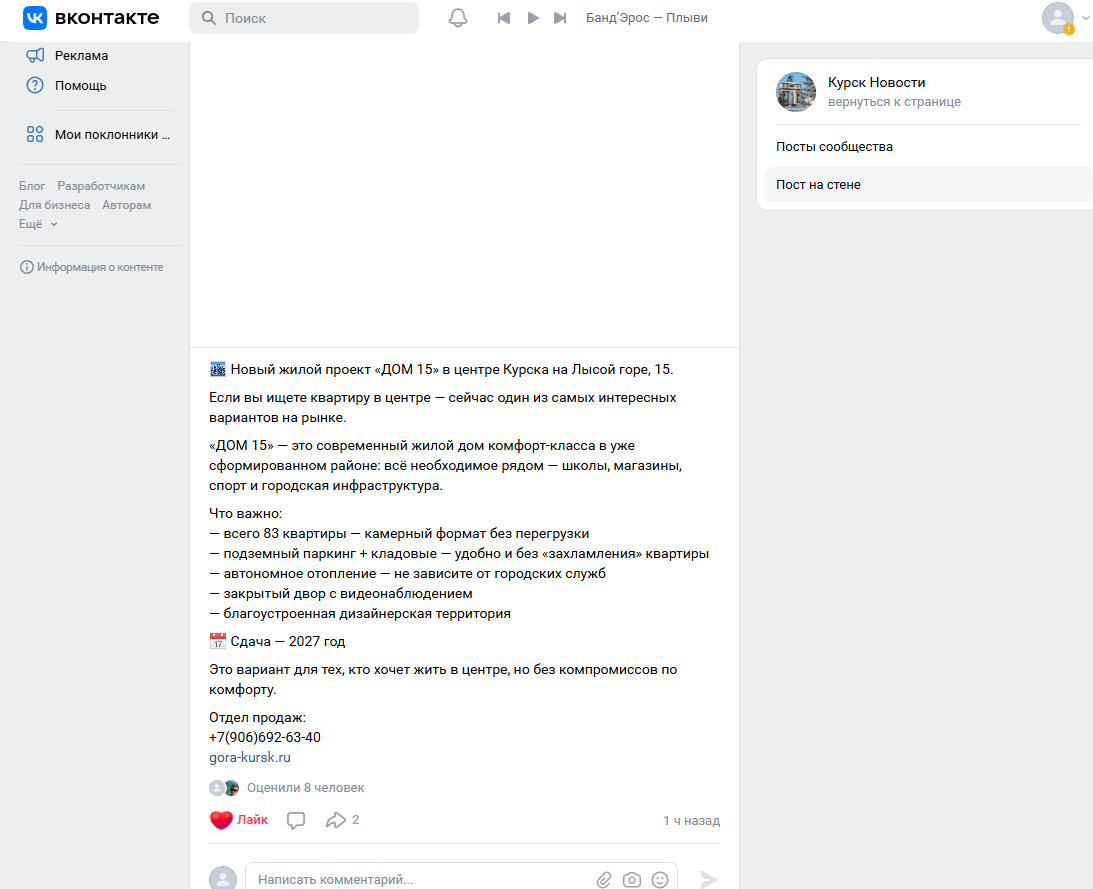Play the current music track
Viewport: 1093px width, 889px height.
click(x=533, y=18)
